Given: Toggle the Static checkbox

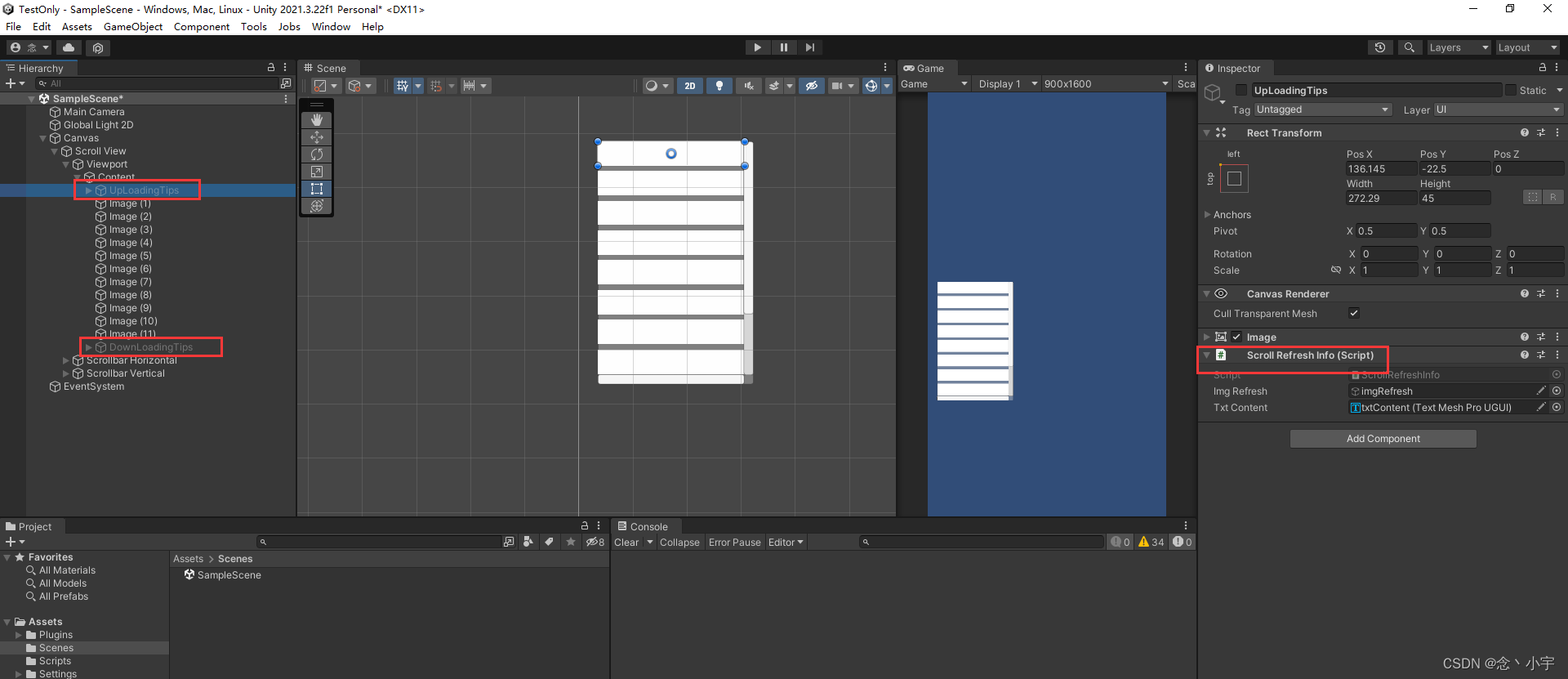Looking at the screenshot, I should click(x=1510, y=90).
